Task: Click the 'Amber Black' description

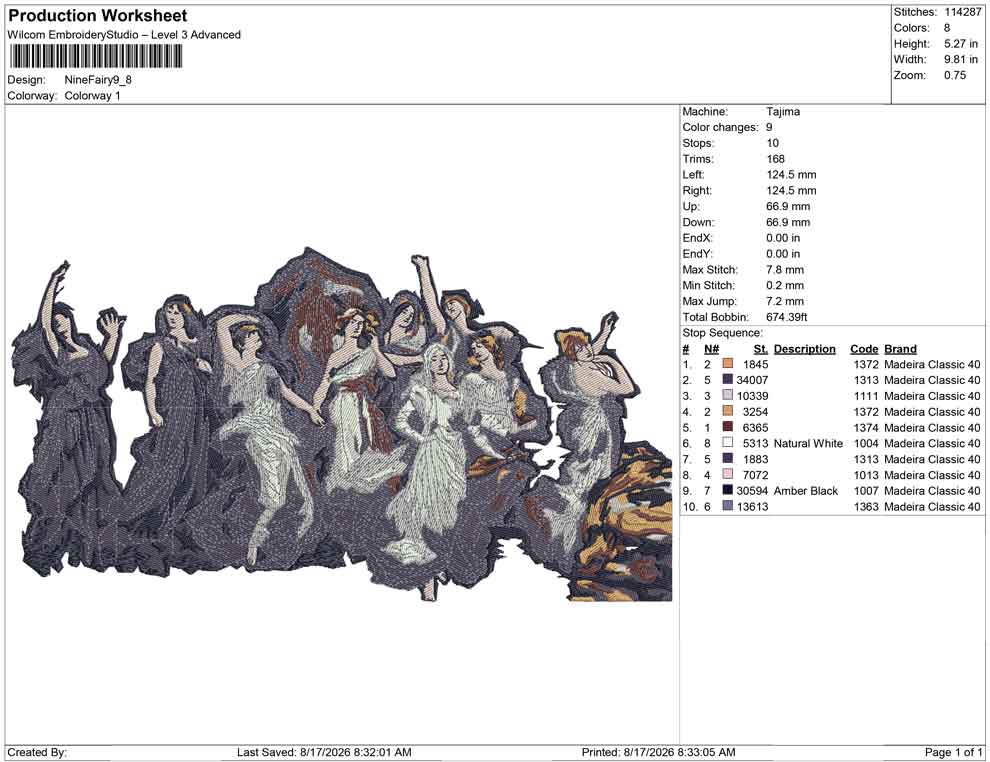Action: [806, 491]
